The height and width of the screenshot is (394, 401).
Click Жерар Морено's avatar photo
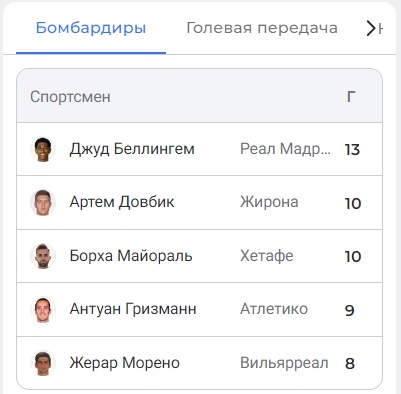tap(43, 363)
